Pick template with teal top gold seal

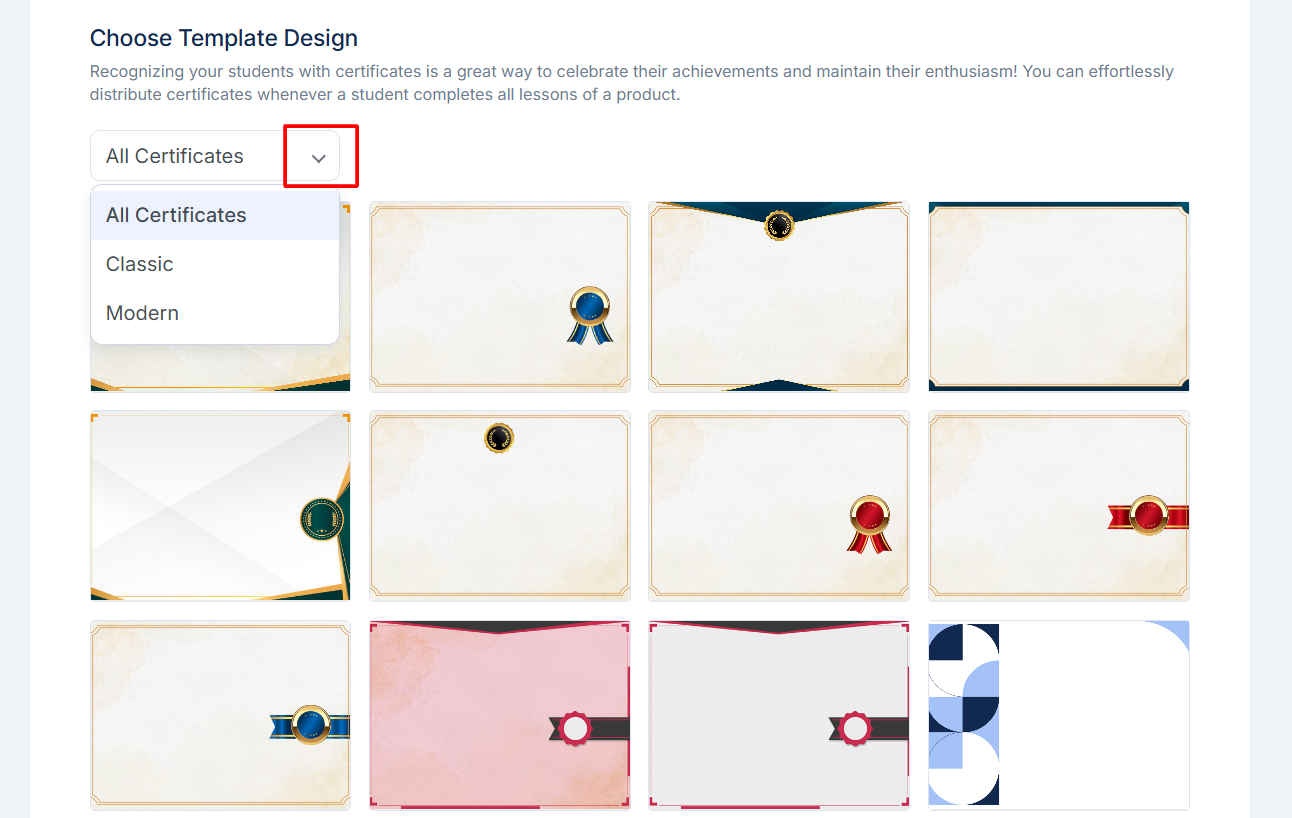pyautogui.click(x=779, y=296)
